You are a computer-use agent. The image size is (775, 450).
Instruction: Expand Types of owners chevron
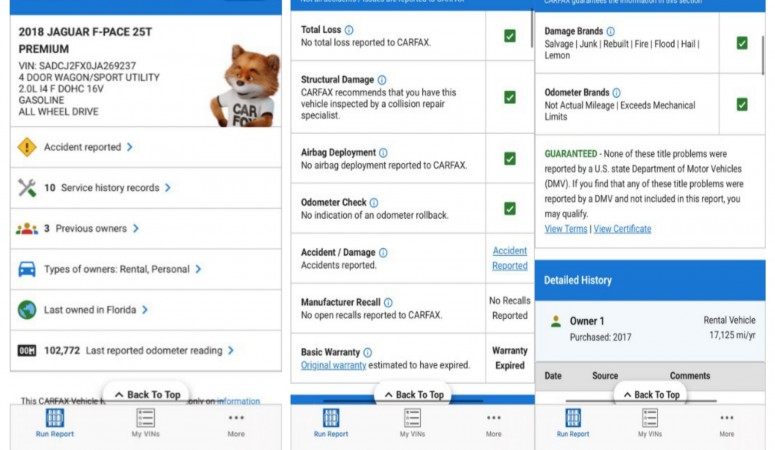pyautogui.click(x=198, y=269)
